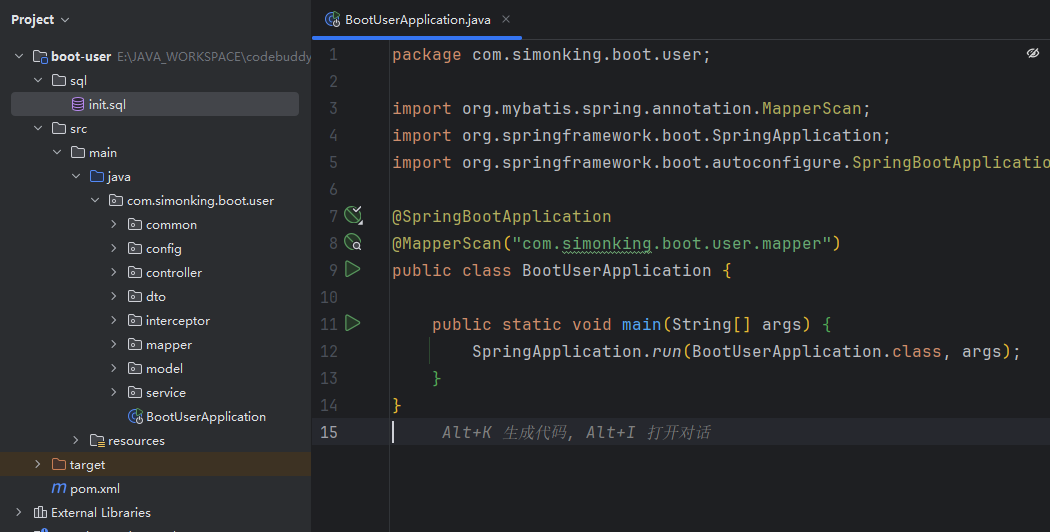Switch to the BootUserApplication.java tab
This screenshot has height=532, width=1050.
[417, 20]
